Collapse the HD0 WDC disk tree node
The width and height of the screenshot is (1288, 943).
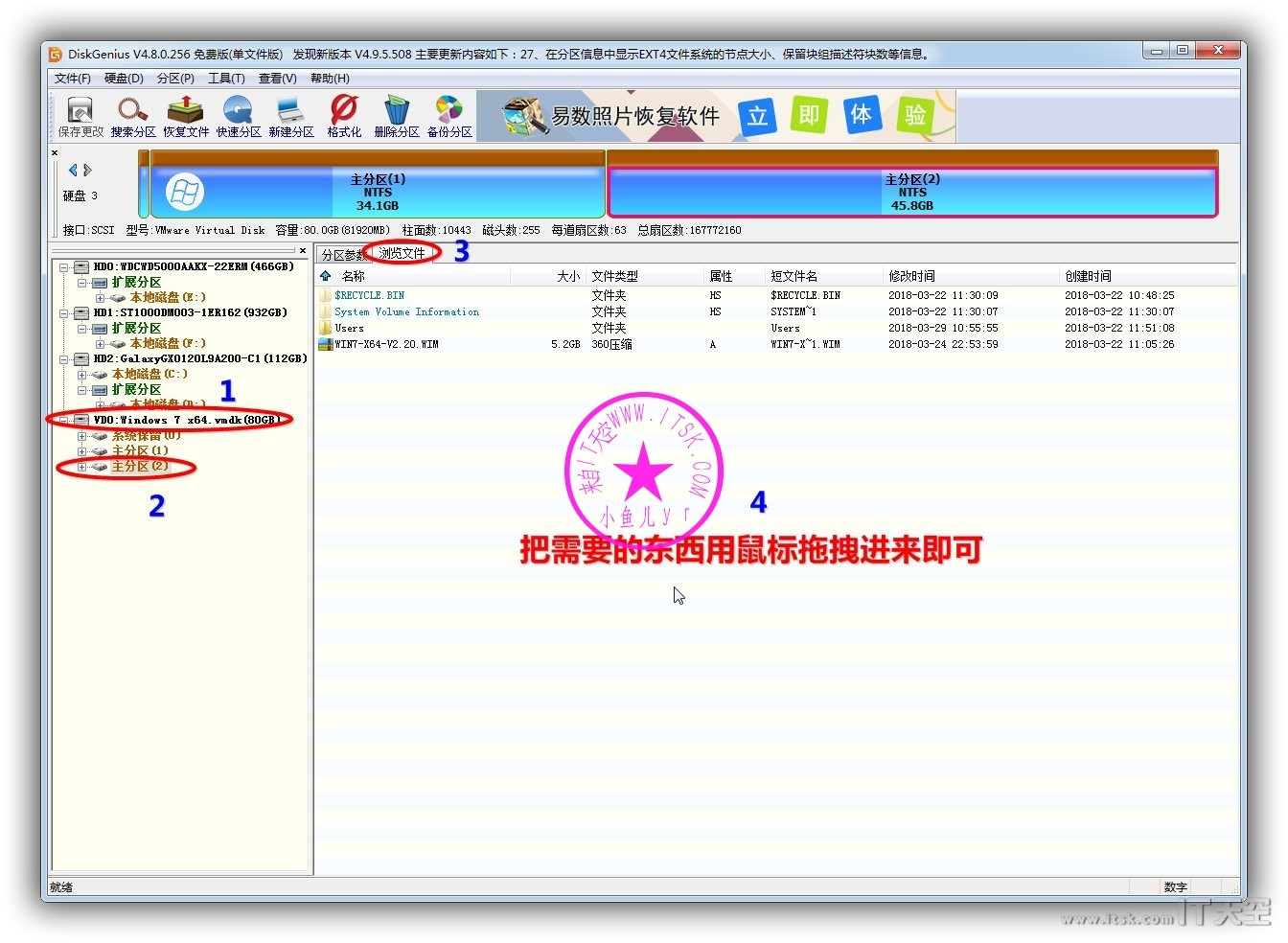click(64, 267)
